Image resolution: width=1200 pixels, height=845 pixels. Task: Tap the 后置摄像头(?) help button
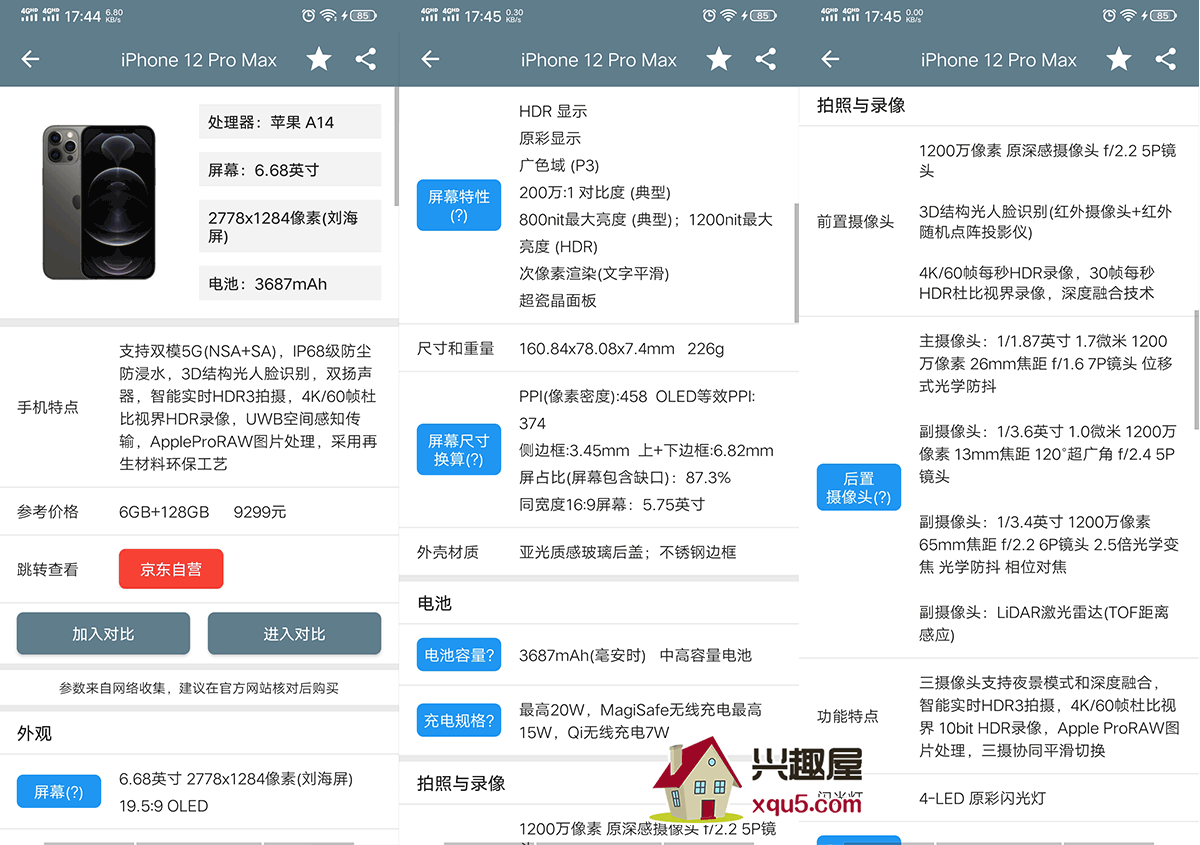(859, 487)
